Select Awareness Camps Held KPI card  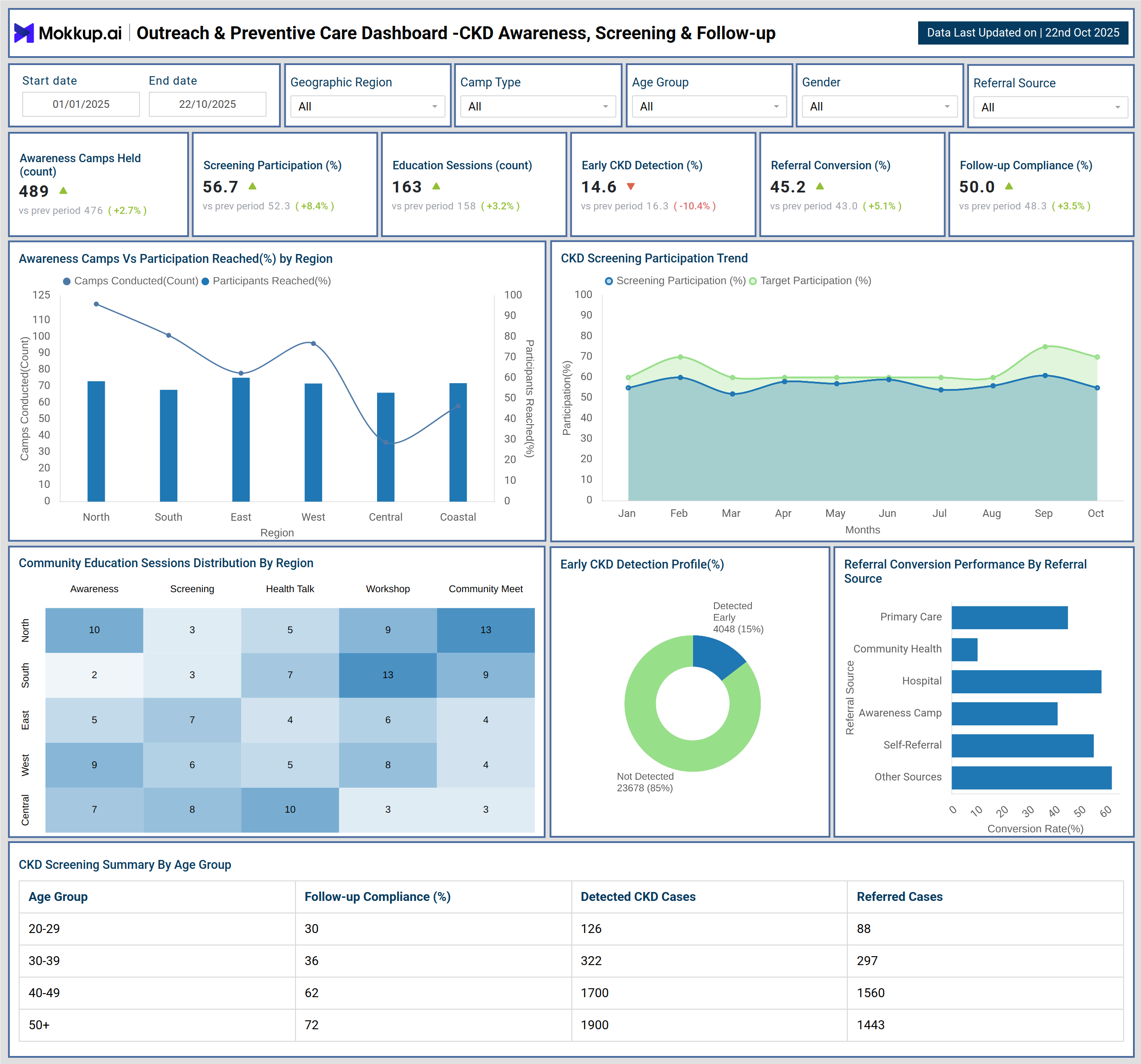pos(99,184)
